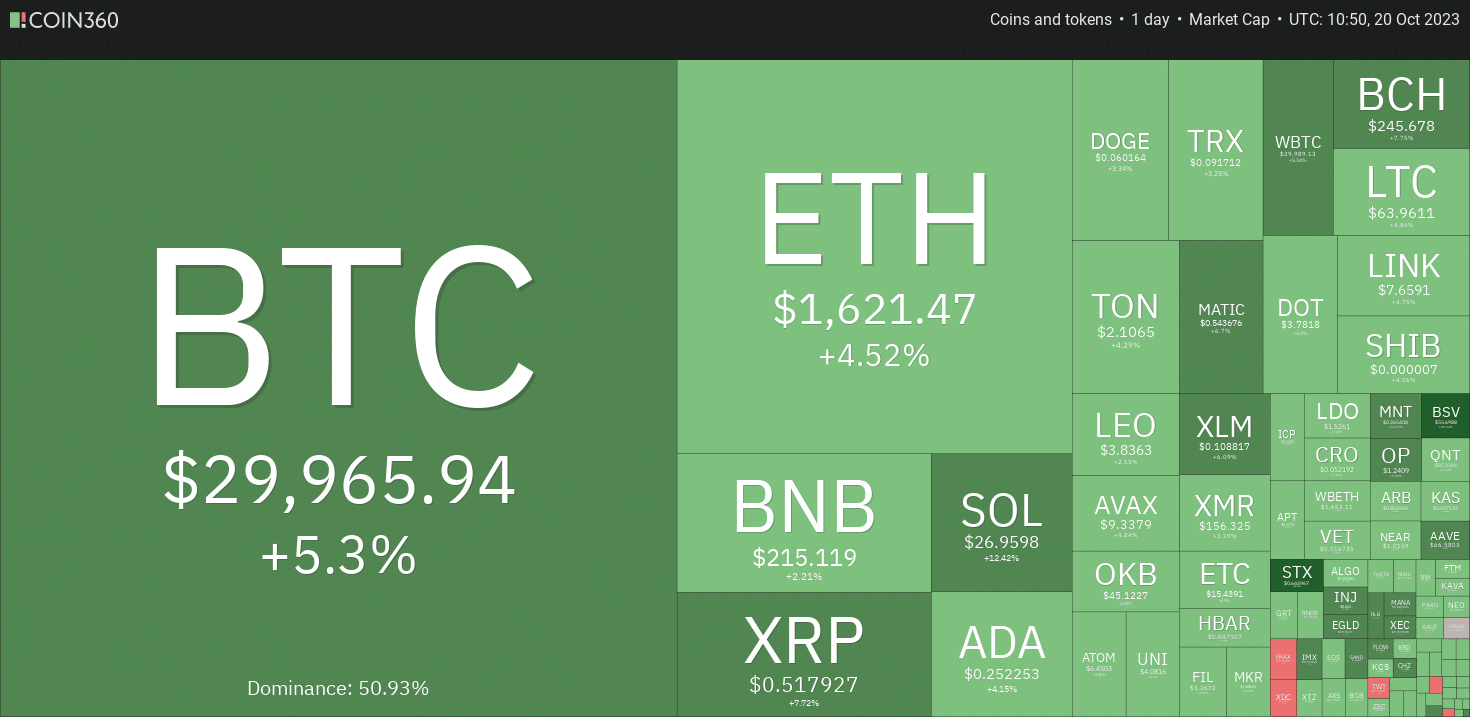Click the COIN360 logo icon
The image size is (1470, 717).
[18, 19]
